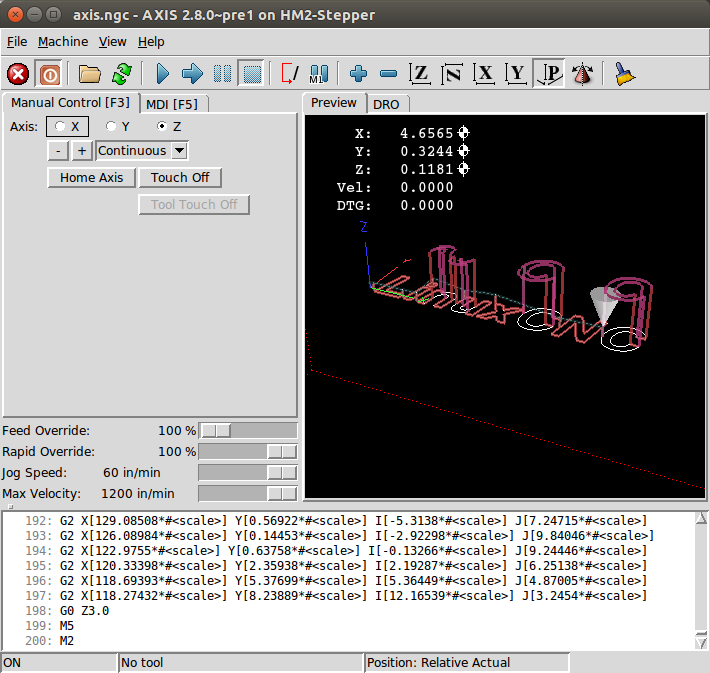The width and height of the screenshot is (710, 673).
Task: Select perspective view P icon
Action: (548, 74)
